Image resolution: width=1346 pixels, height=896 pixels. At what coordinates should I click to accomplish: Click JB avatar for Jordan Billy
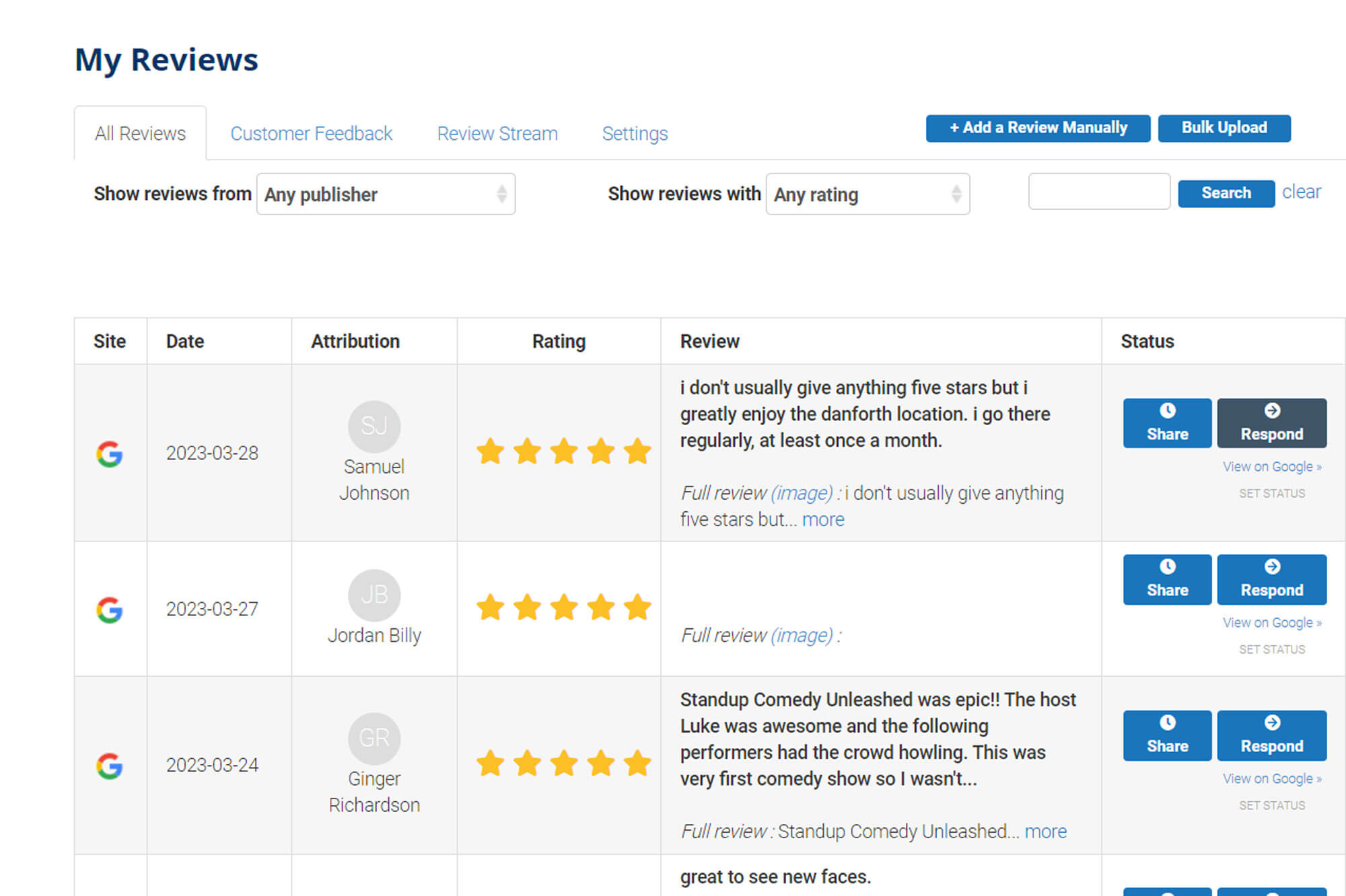tap(374, 595)
